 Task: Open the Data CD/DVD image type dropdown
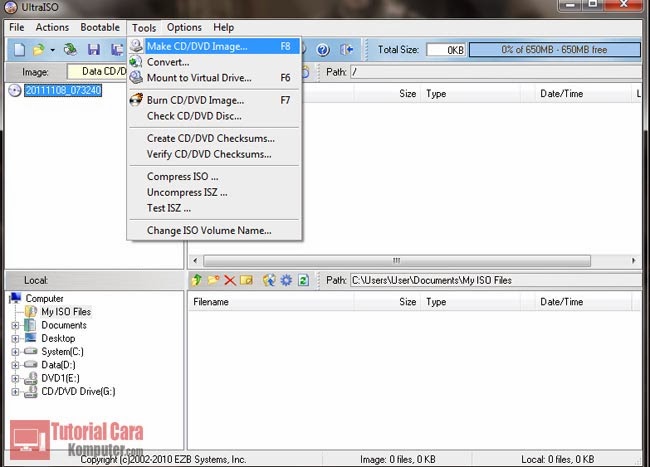(97, 72)
